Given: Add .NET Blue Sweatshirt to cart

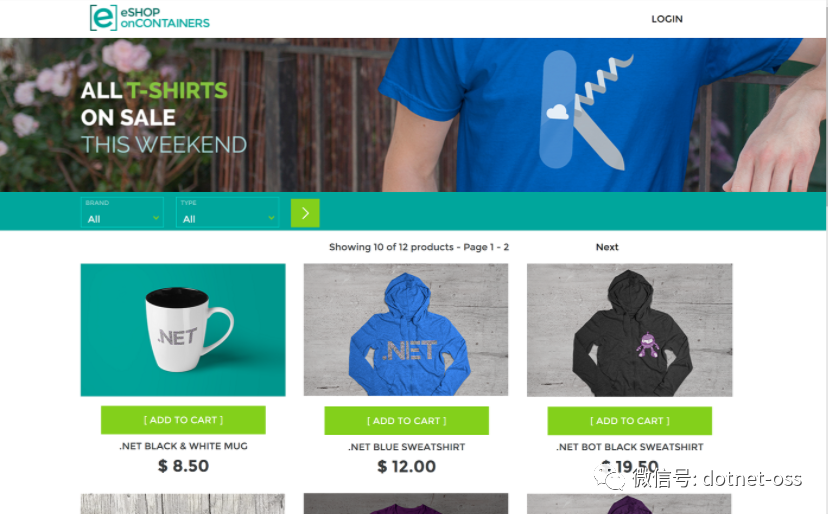Looking at the screenshot, I should [407, 420].
